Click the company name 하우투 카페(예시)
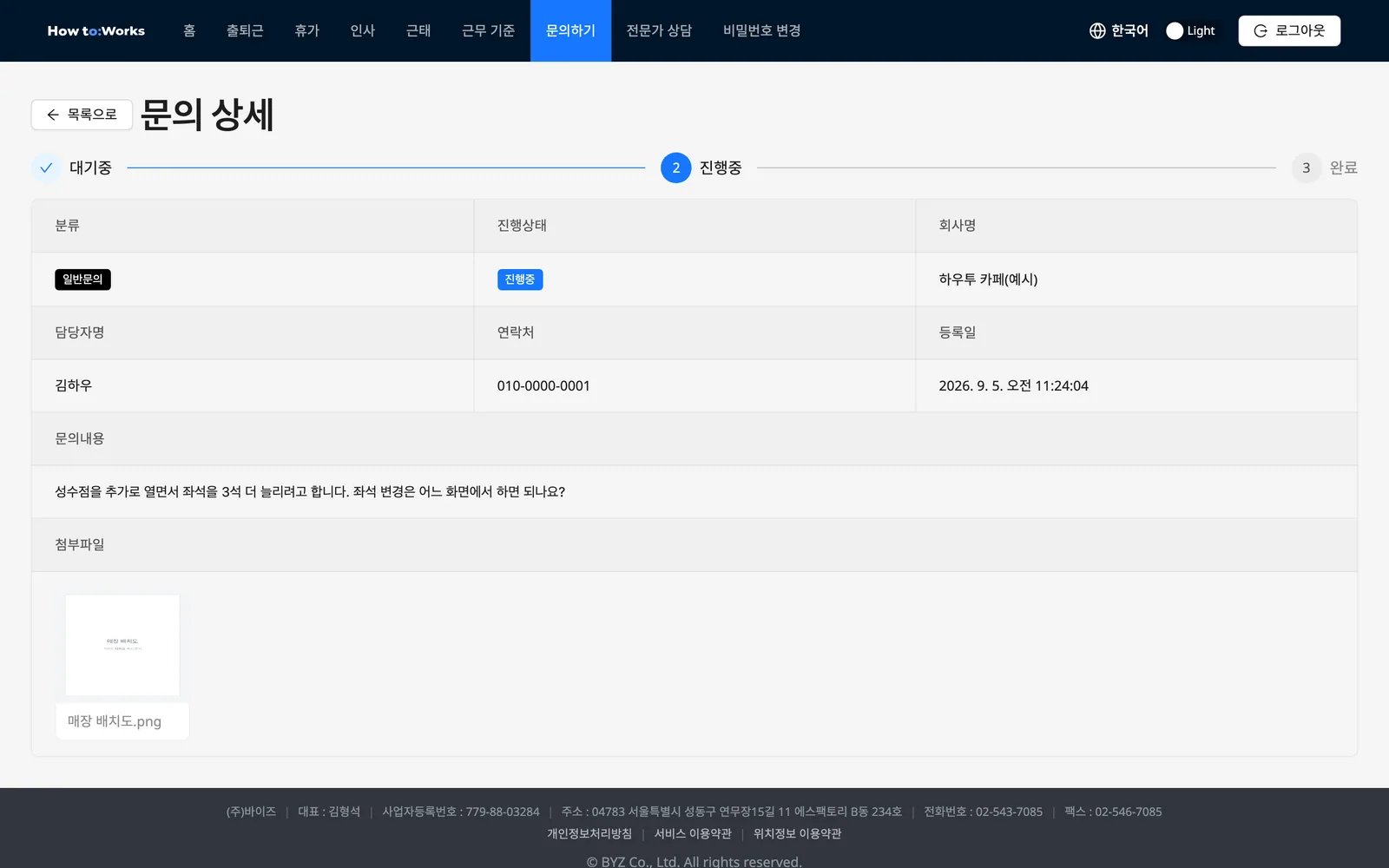 pos(988,279)
